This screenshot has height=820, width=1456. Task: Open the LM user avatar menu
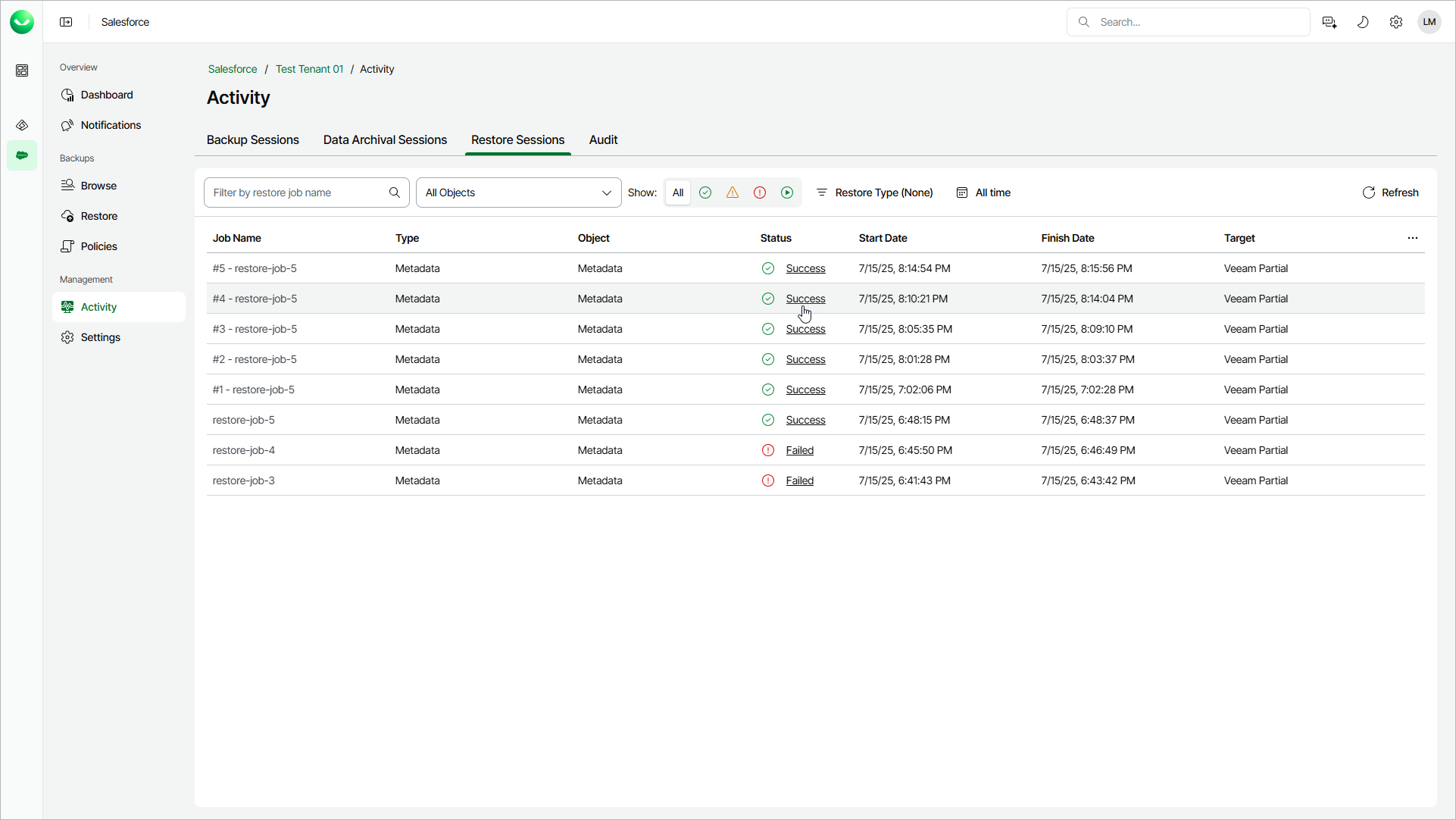[1429, 22]
